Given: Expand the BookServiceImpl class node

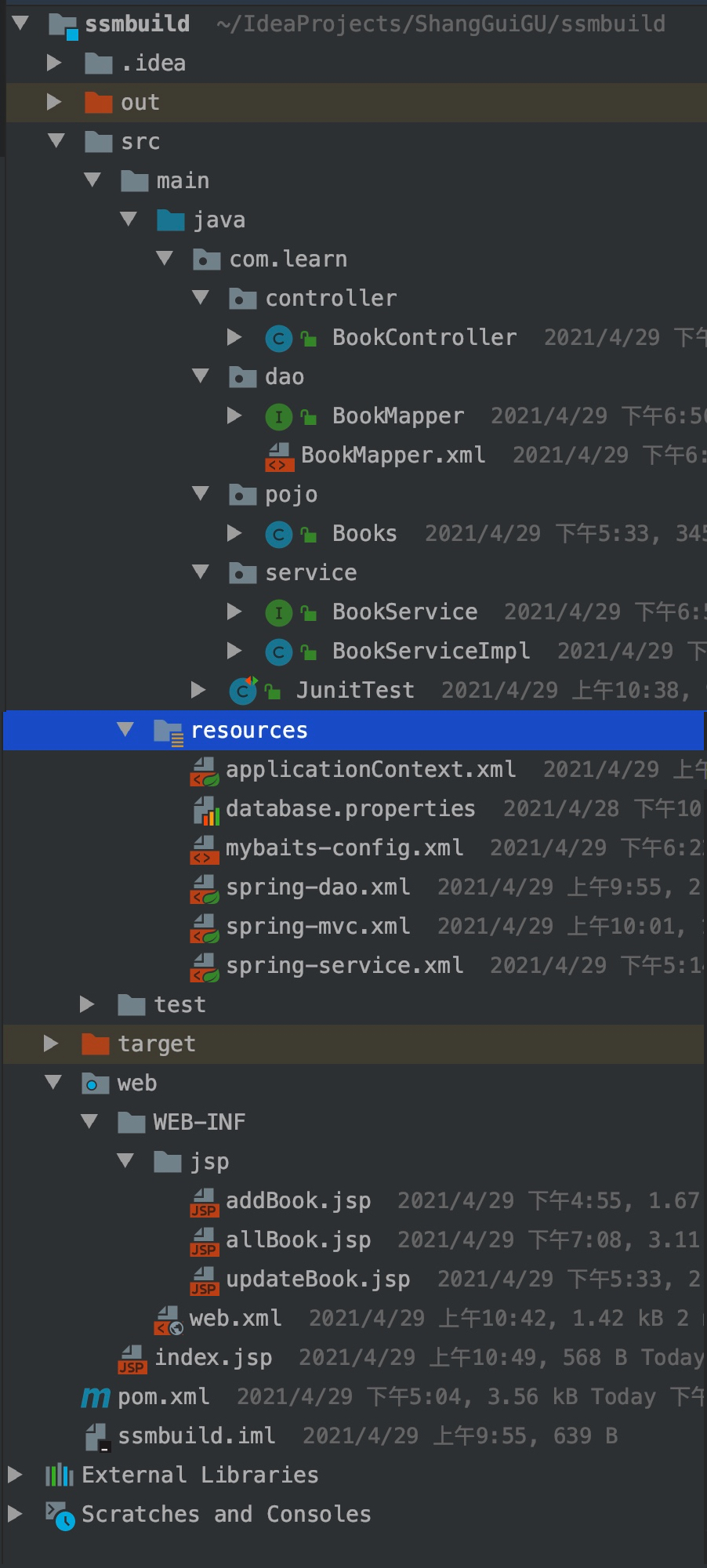Looking at the screenshot, I should (x=234, y=651).
